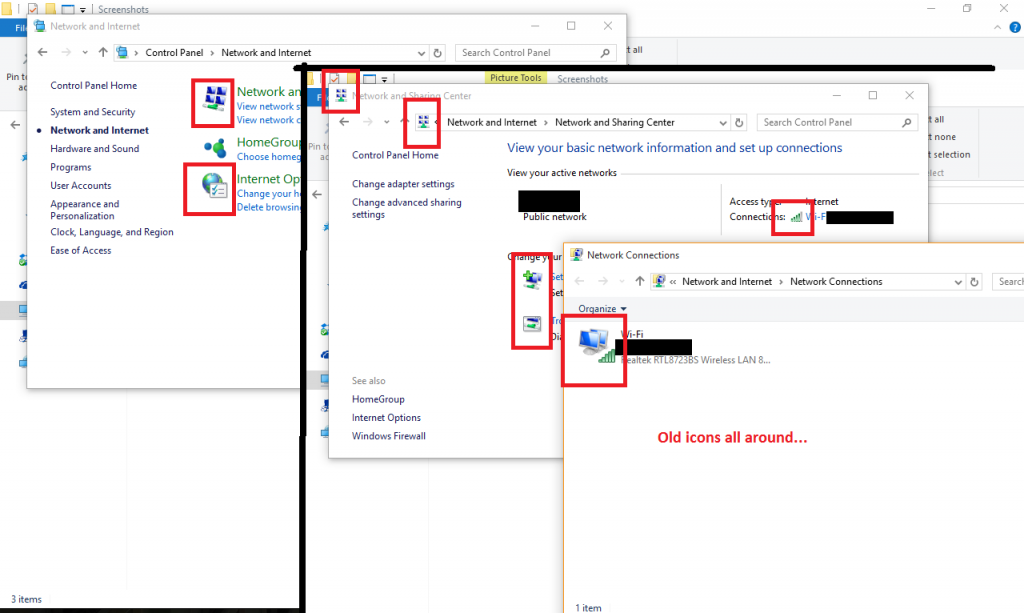
Task: Open User Accounts category
Action: pyautogui.click(x=81, y=185)
